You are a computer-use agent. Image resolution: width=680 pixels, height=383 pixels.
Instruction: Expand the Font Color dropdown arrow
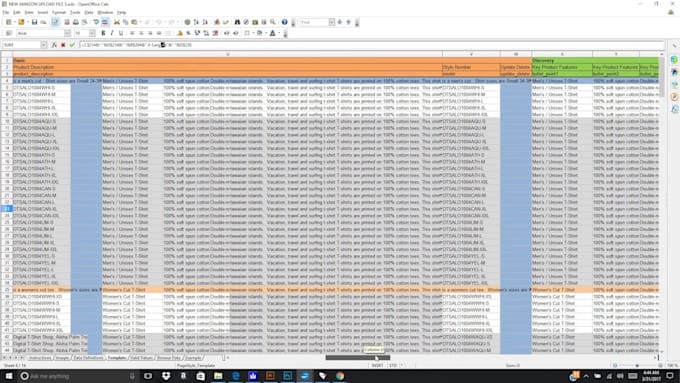tap(279, 33)
